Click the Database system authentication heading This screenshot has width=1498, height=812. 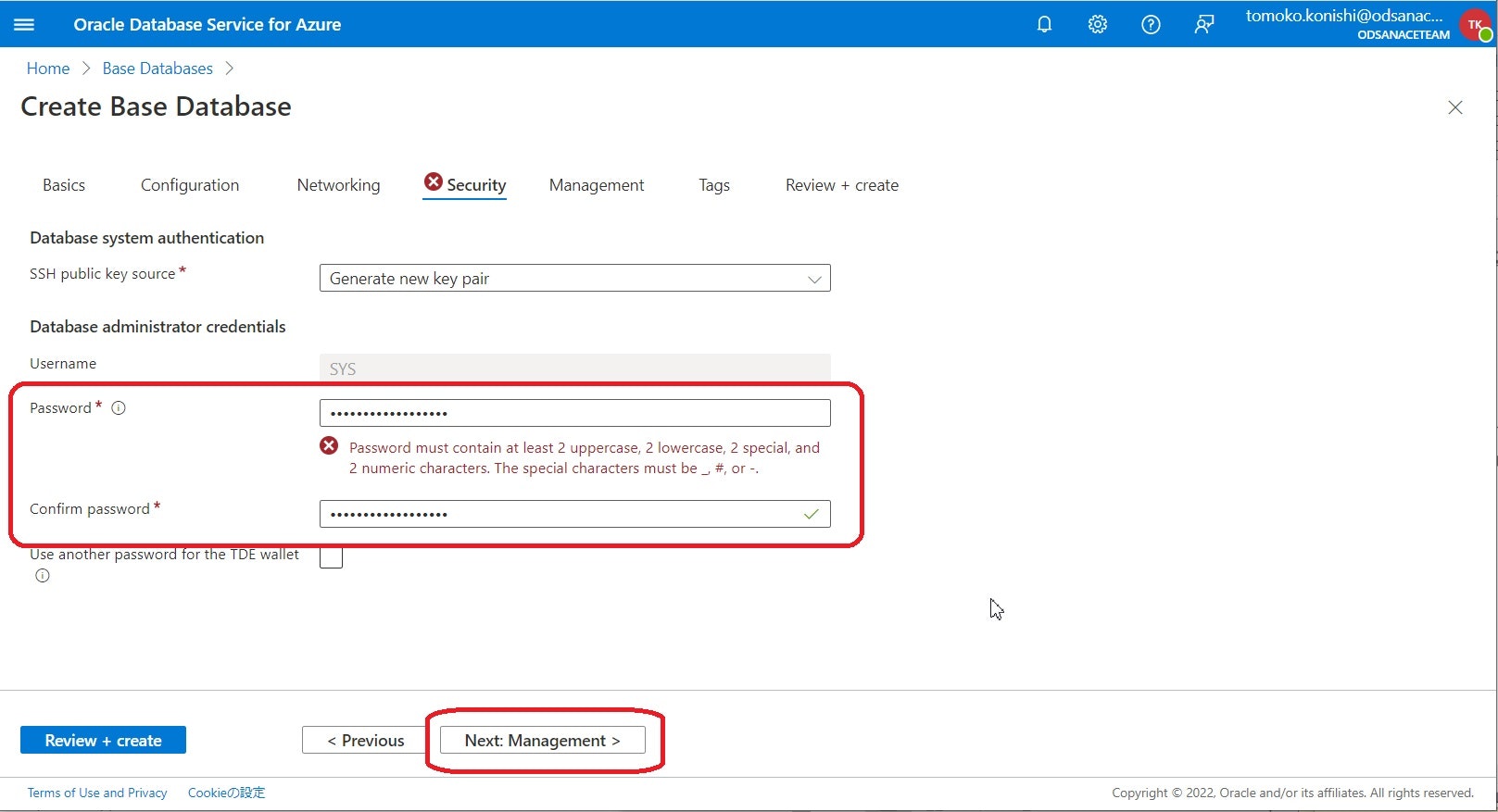click(x=146, y=238)
